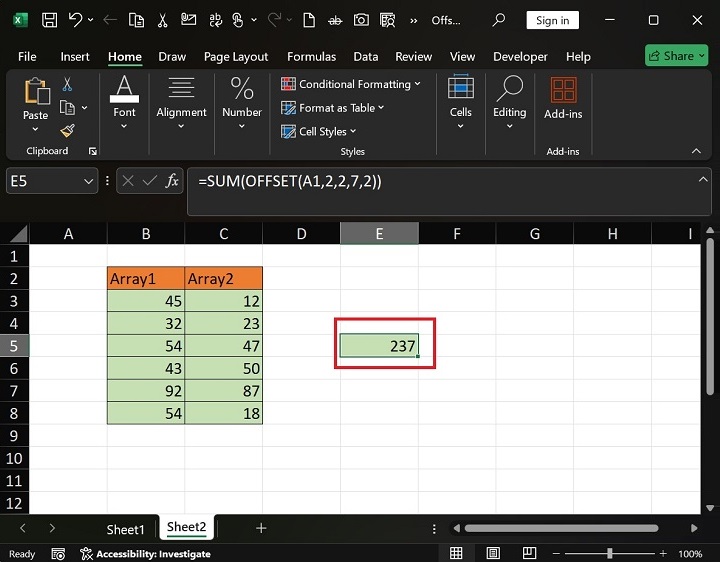Click the Sign in button
This screenshot has width=720, height=562.
tap(552, 20)
